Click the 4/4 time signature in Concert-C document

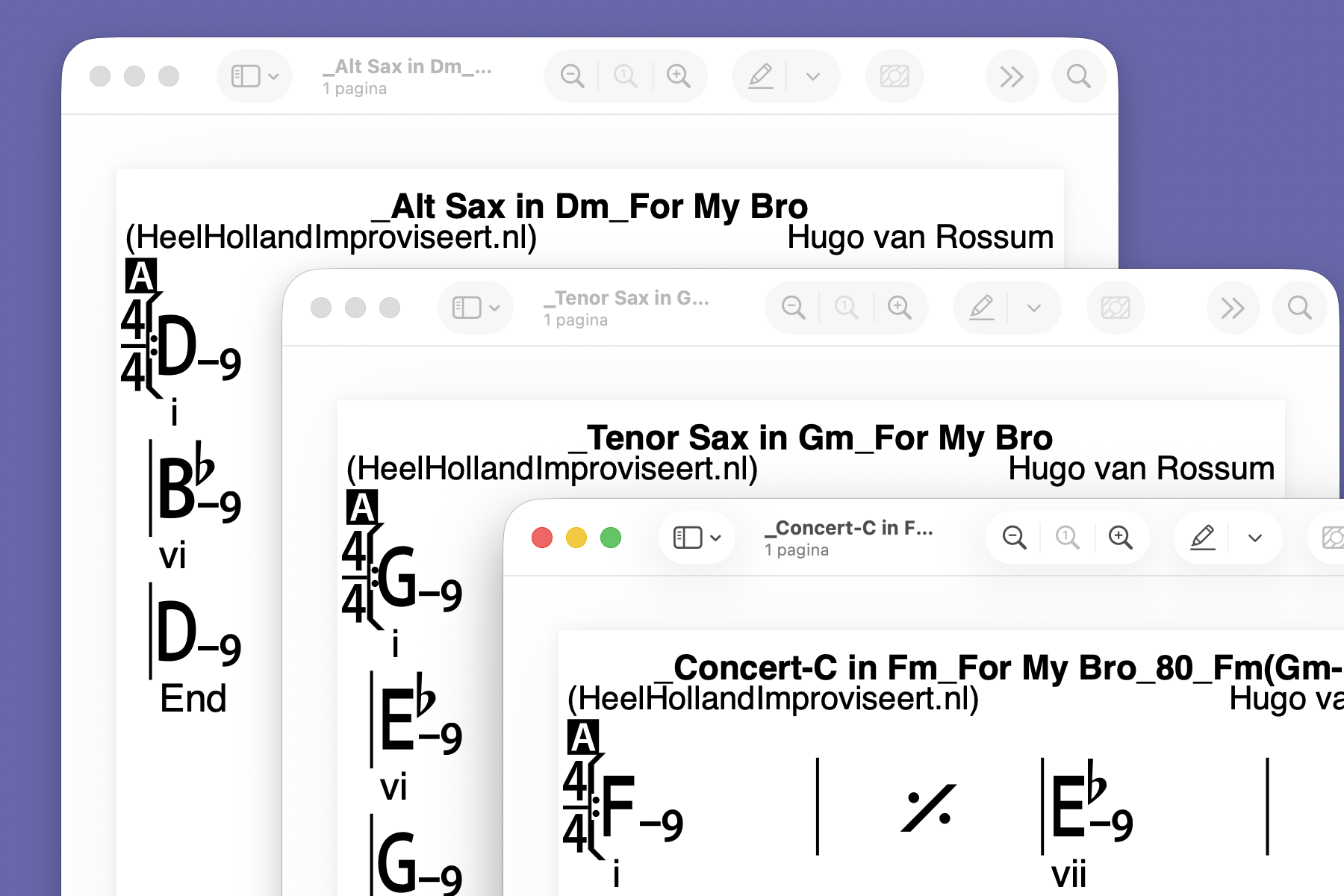(576, 806)
